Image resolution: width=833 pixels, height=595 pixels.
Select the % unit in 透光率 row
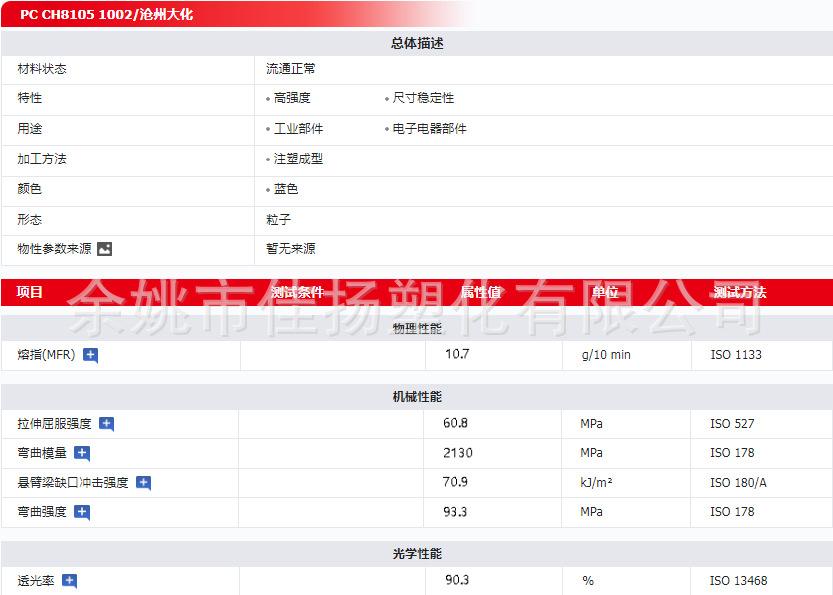point(588,581)
